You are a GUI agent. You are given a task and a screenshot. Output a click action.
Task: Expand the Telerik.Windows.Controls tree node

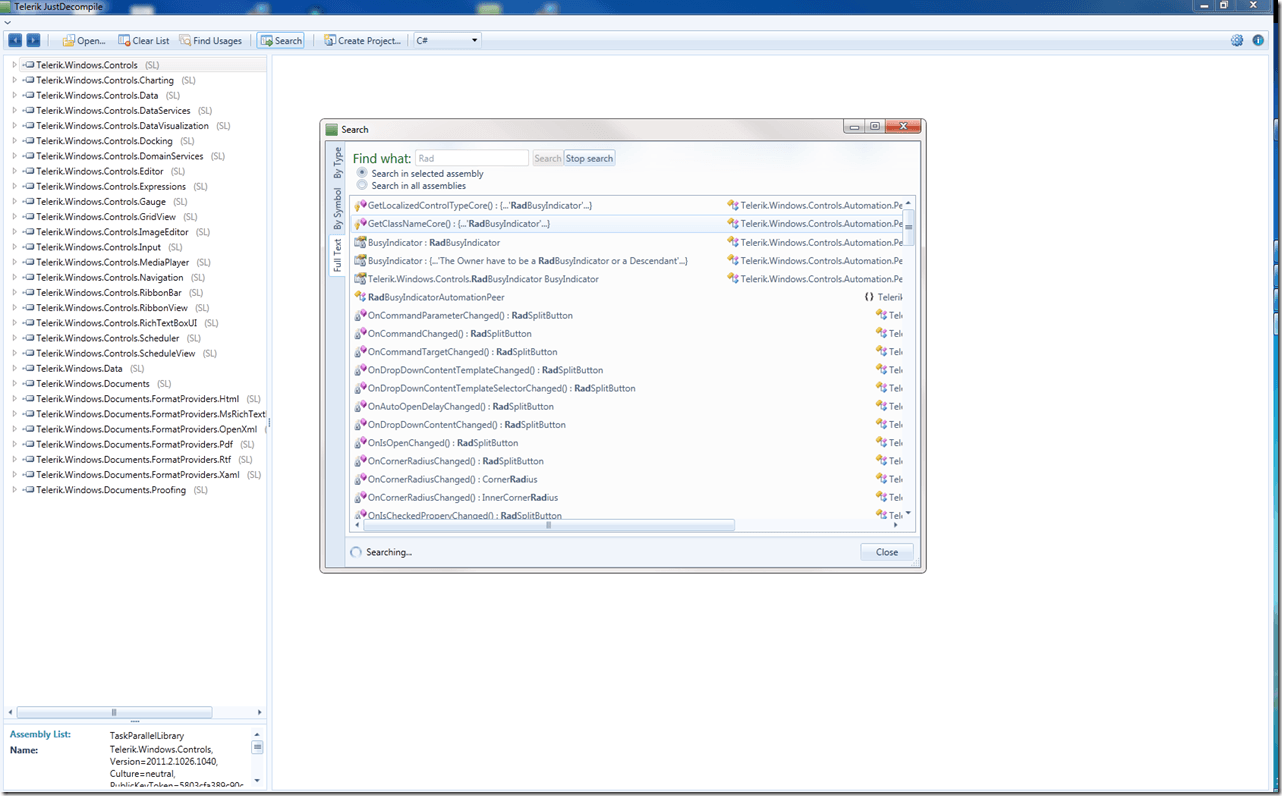(x=14, y=65)
